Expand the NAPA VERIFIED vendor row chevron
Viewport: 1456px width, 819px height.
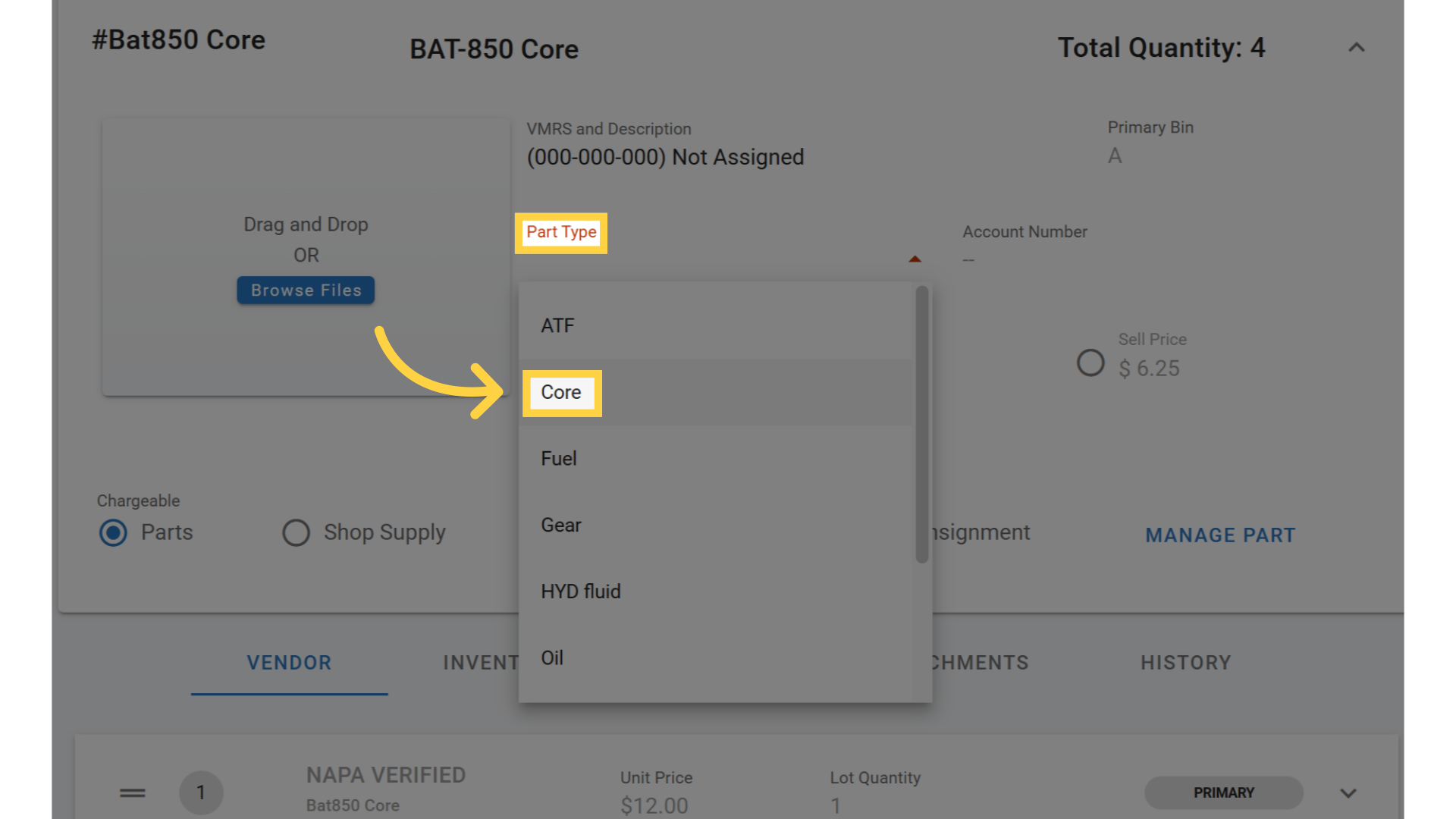[1348, 793]
